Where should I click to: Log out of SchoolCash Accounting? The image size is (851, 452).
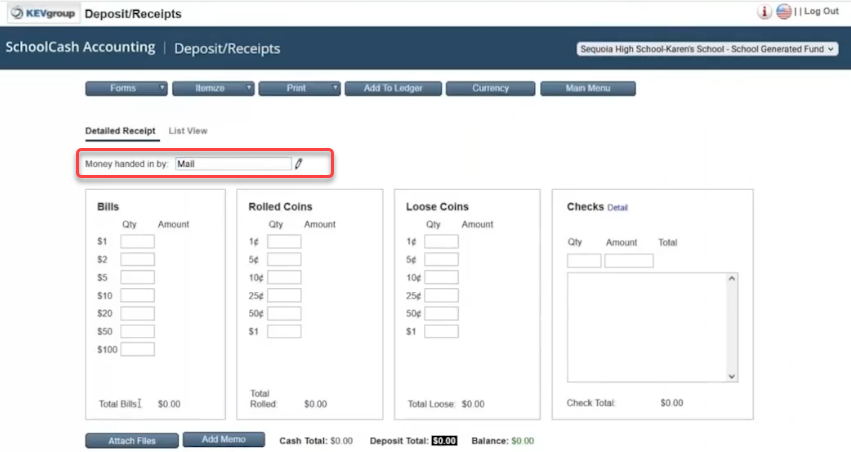[821, 11]
